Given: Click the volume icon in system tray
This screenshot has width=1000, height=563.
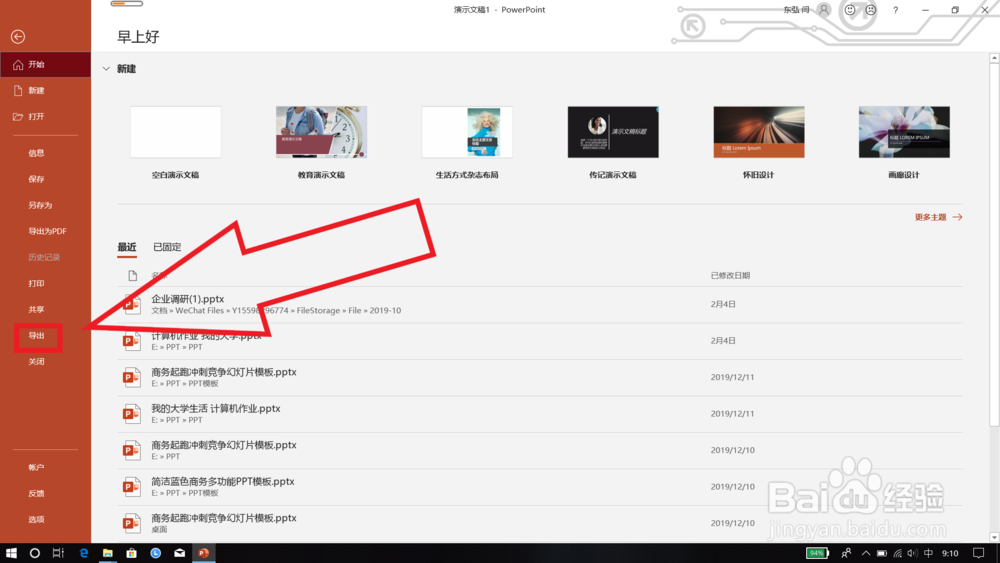Looking at the screenshot, I should pyautogui.click(x=912, y=553).
